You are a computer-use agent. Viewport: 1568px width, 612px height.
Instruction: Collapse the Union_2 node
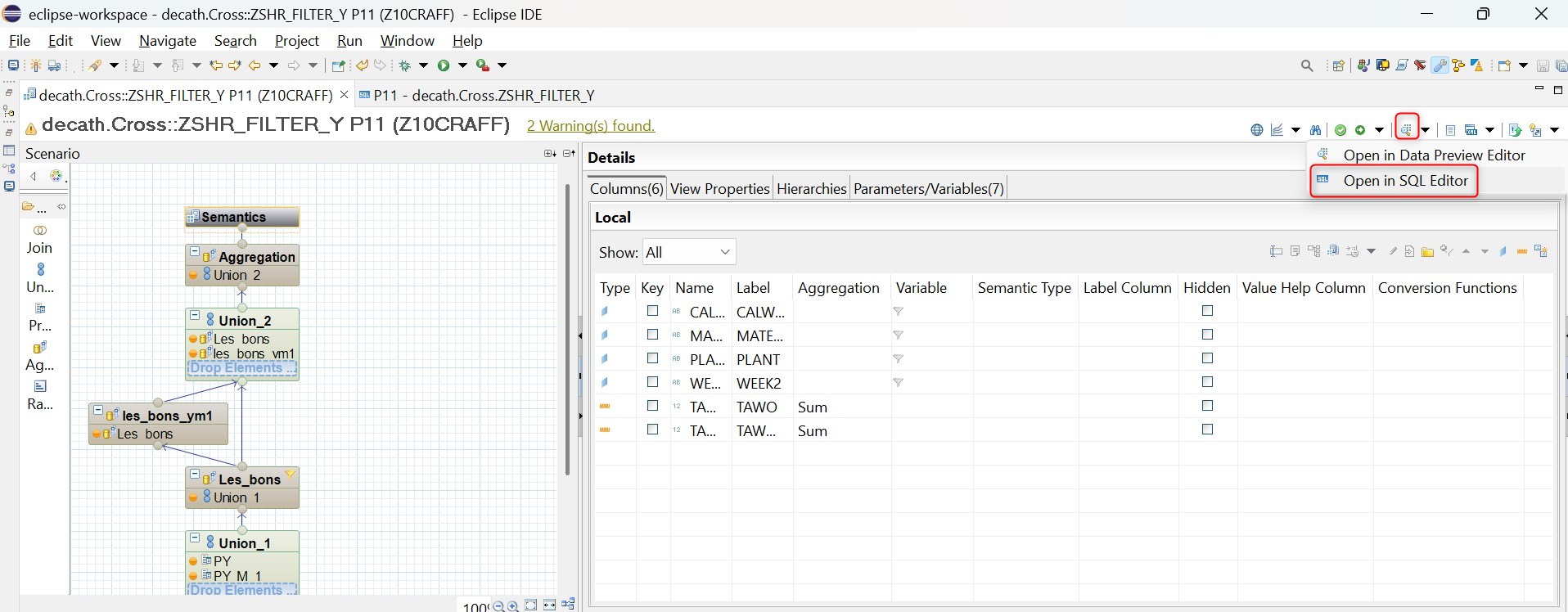point(195,316)
